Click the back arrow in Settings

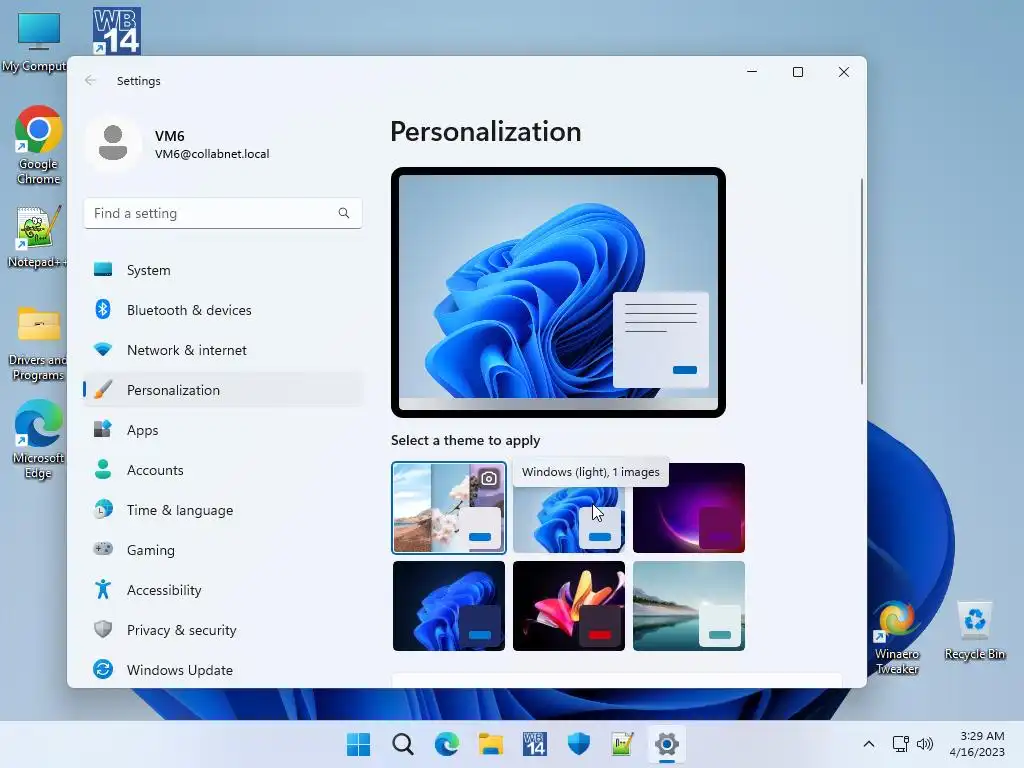90,80
